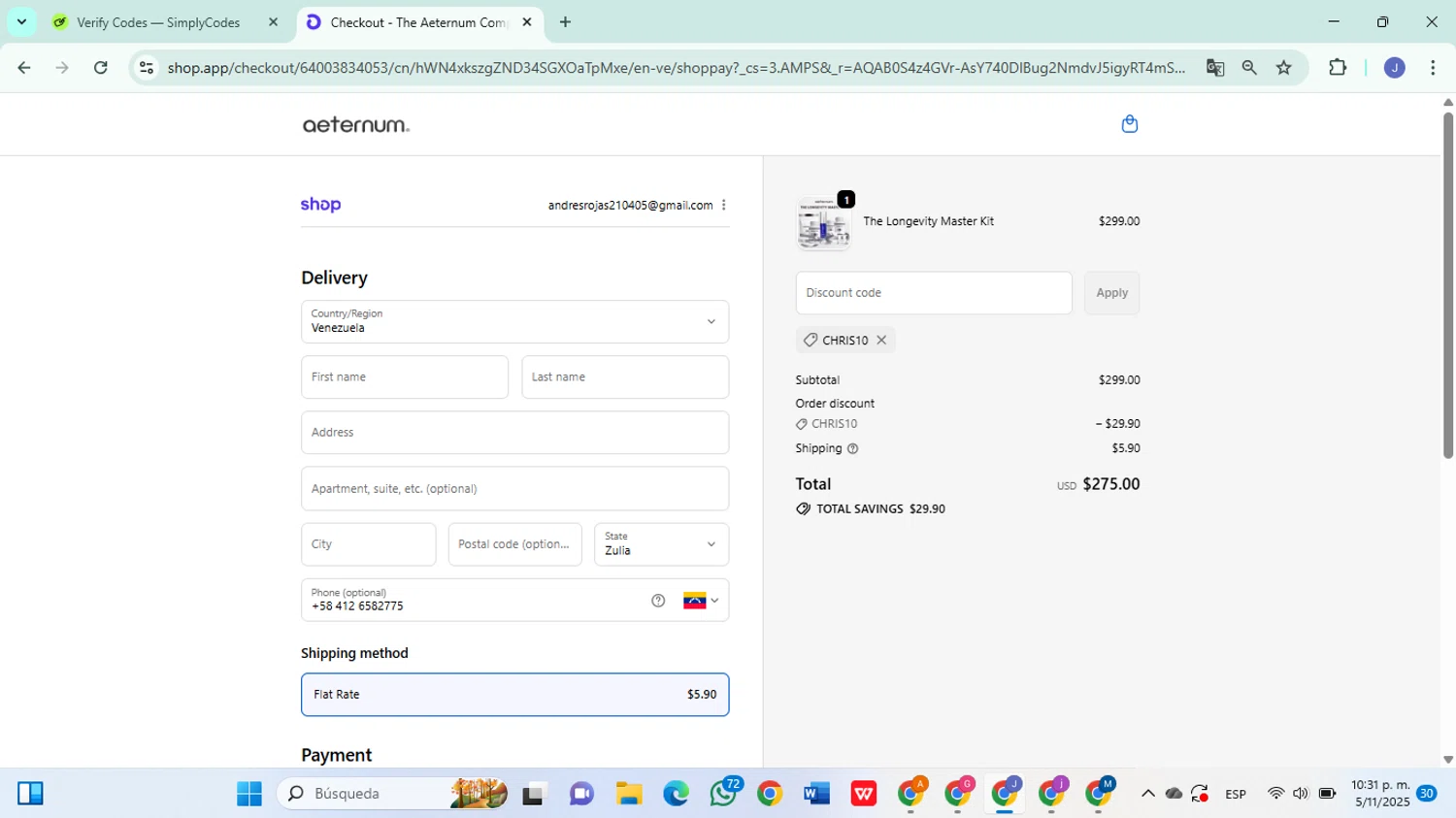This screenshot has width=1456, height=818.
Task: Close the Checkout tab
Action: pyautogui.click(x=527, y=22)
